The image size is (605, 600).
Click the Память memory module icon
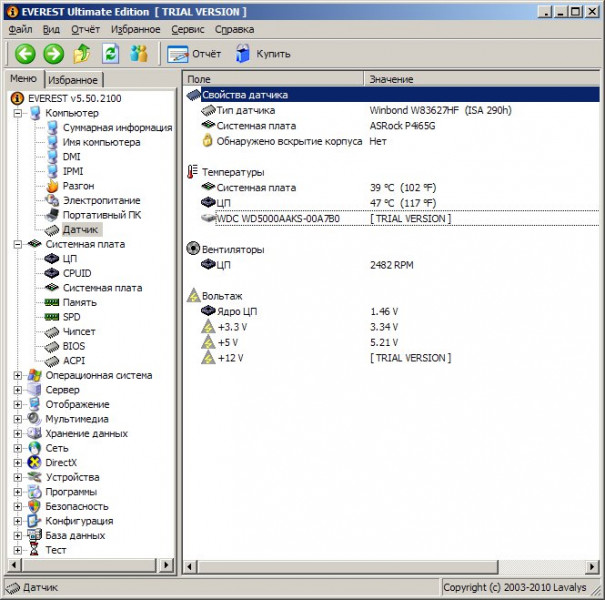pos(52,303)
